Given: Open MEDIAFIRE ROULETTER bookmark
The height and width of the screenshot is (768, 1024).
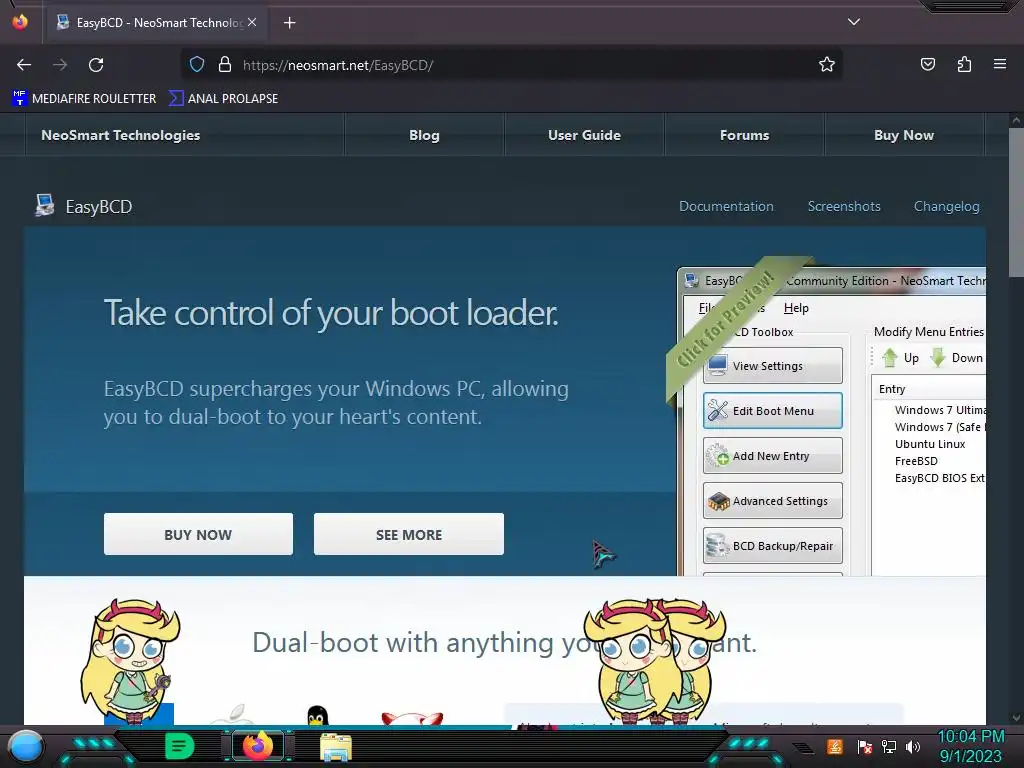Looking at the screenshot, I should [84, 99].
